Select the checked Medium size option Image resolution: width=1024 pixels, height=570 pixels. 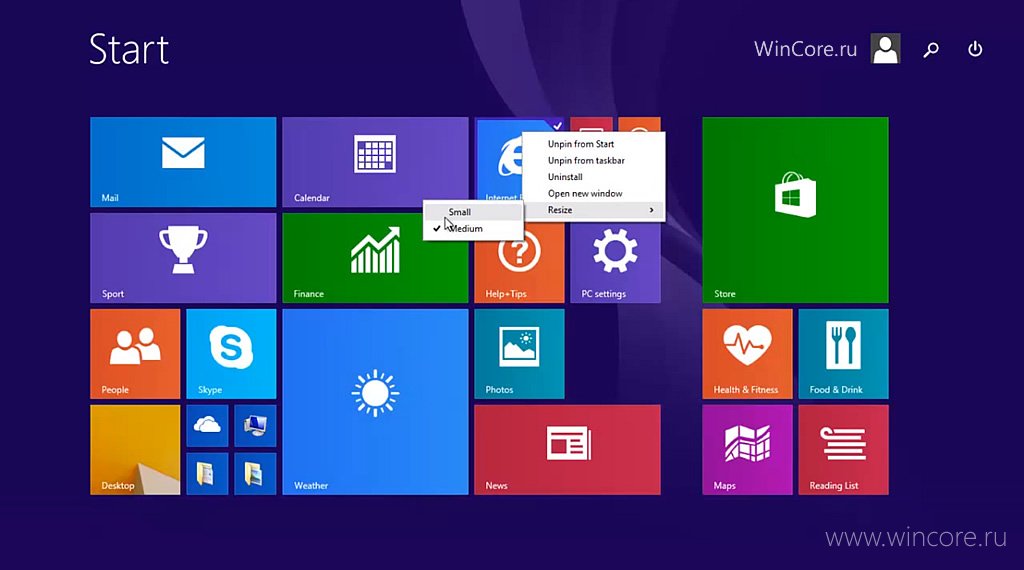473,229
